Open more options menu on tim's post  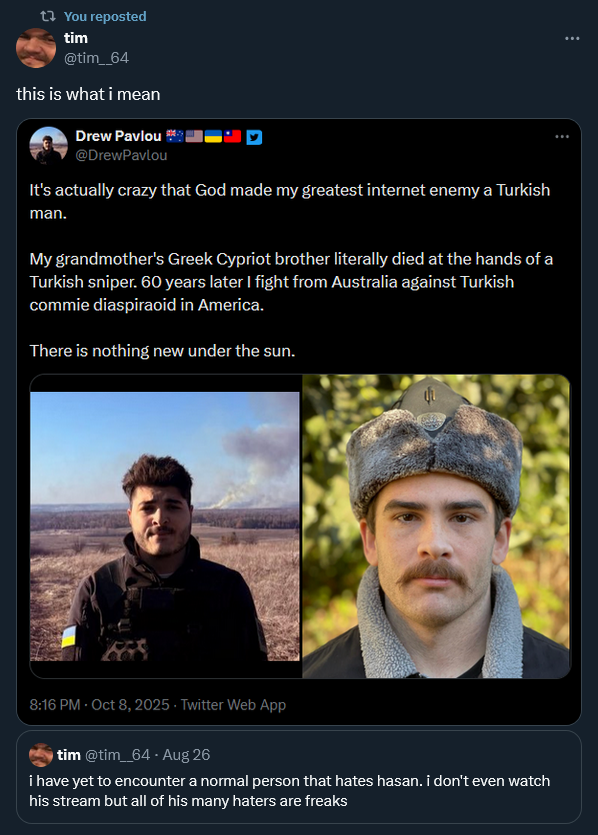pyautogui.click(x=572, y=37)
